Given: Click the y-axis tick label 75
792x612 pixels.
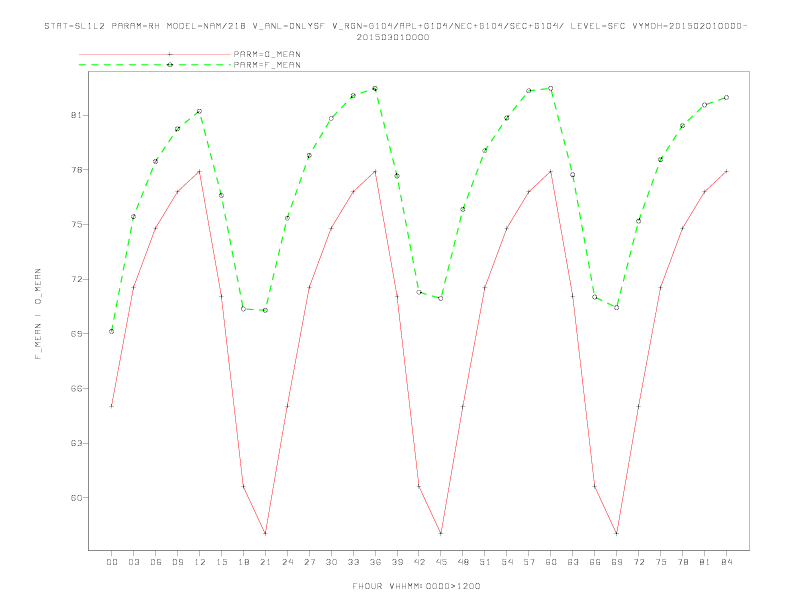Looking at the screenshot, I should tap(76, 224).
